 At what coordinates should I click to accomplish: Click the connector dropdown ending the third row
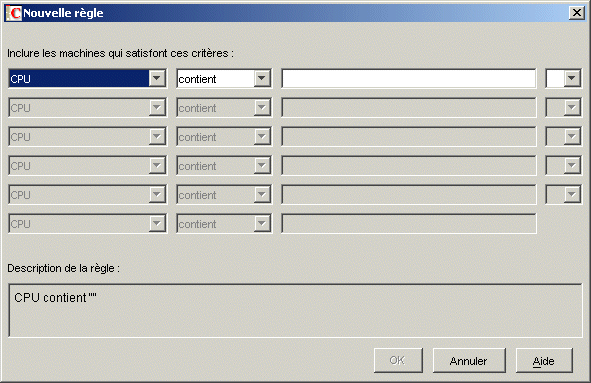(x=563, y=136)
